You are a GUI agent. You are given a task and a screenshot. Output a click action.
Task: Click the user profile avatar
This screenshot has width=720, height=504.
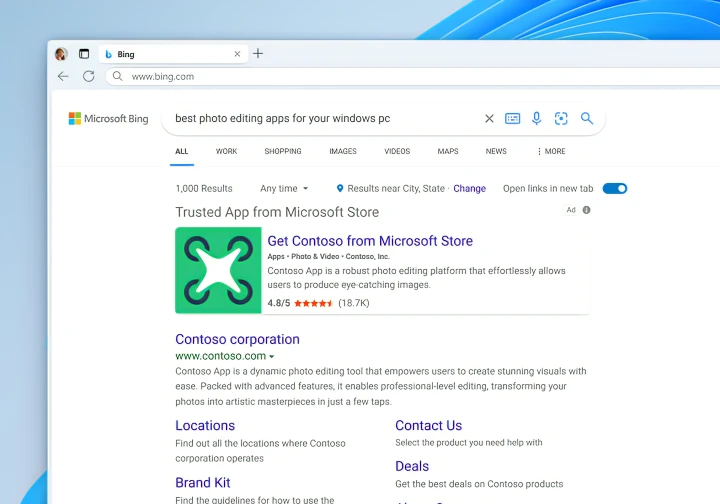click(x=61, y=54)
